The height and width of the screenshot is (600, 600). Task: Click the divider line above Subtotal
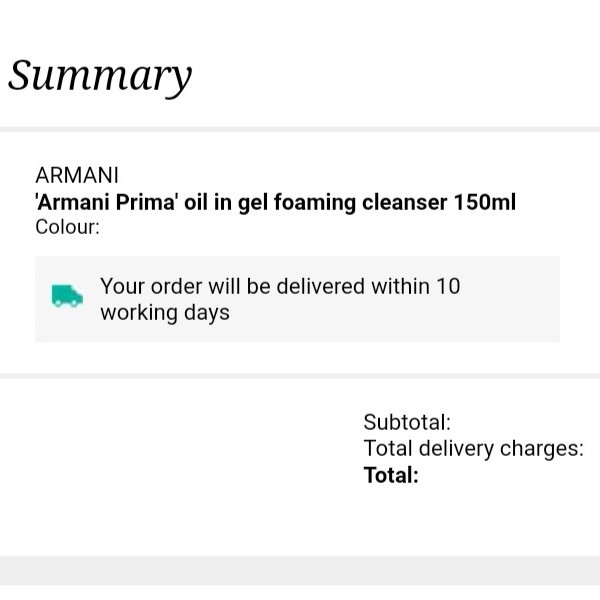300,376
